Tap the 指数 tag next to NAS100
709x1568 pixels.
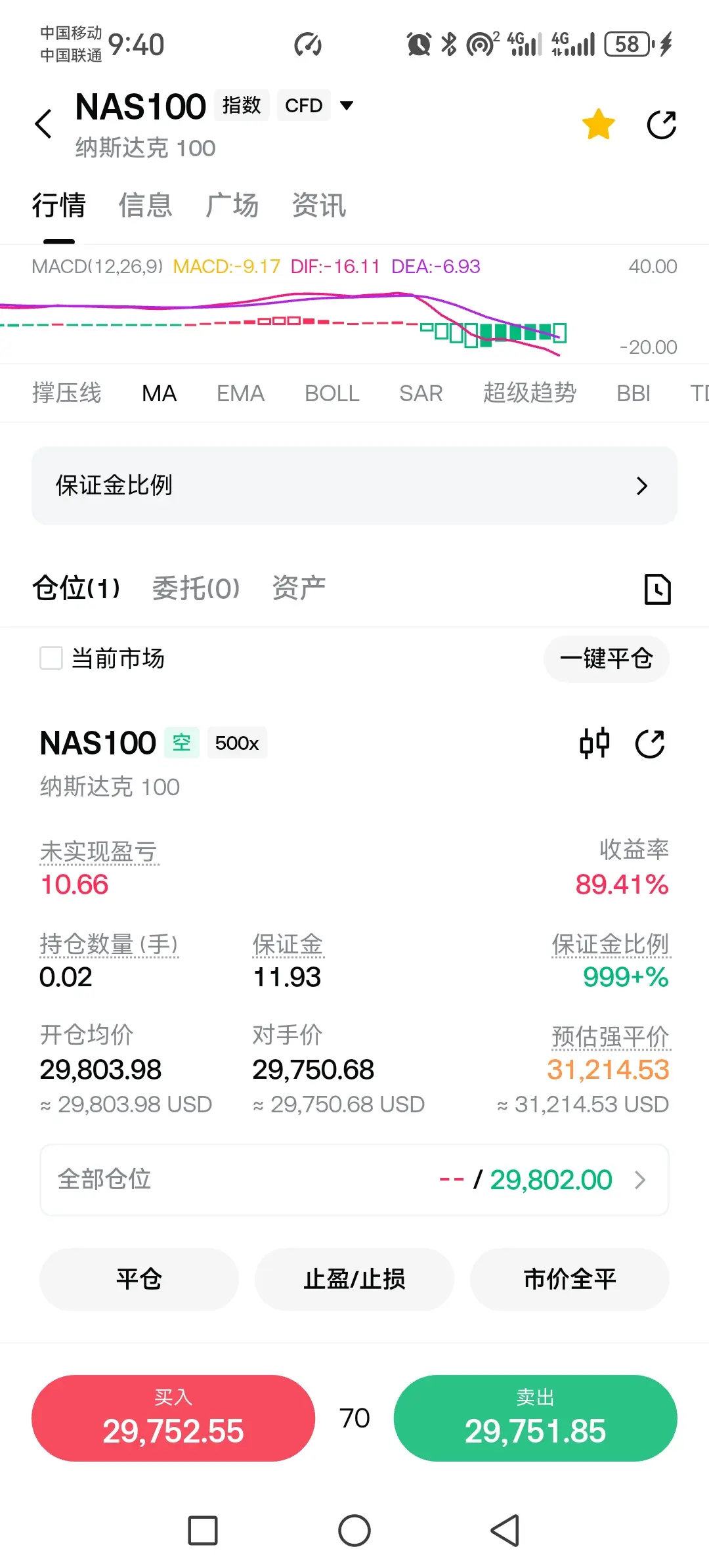(242, 105)
